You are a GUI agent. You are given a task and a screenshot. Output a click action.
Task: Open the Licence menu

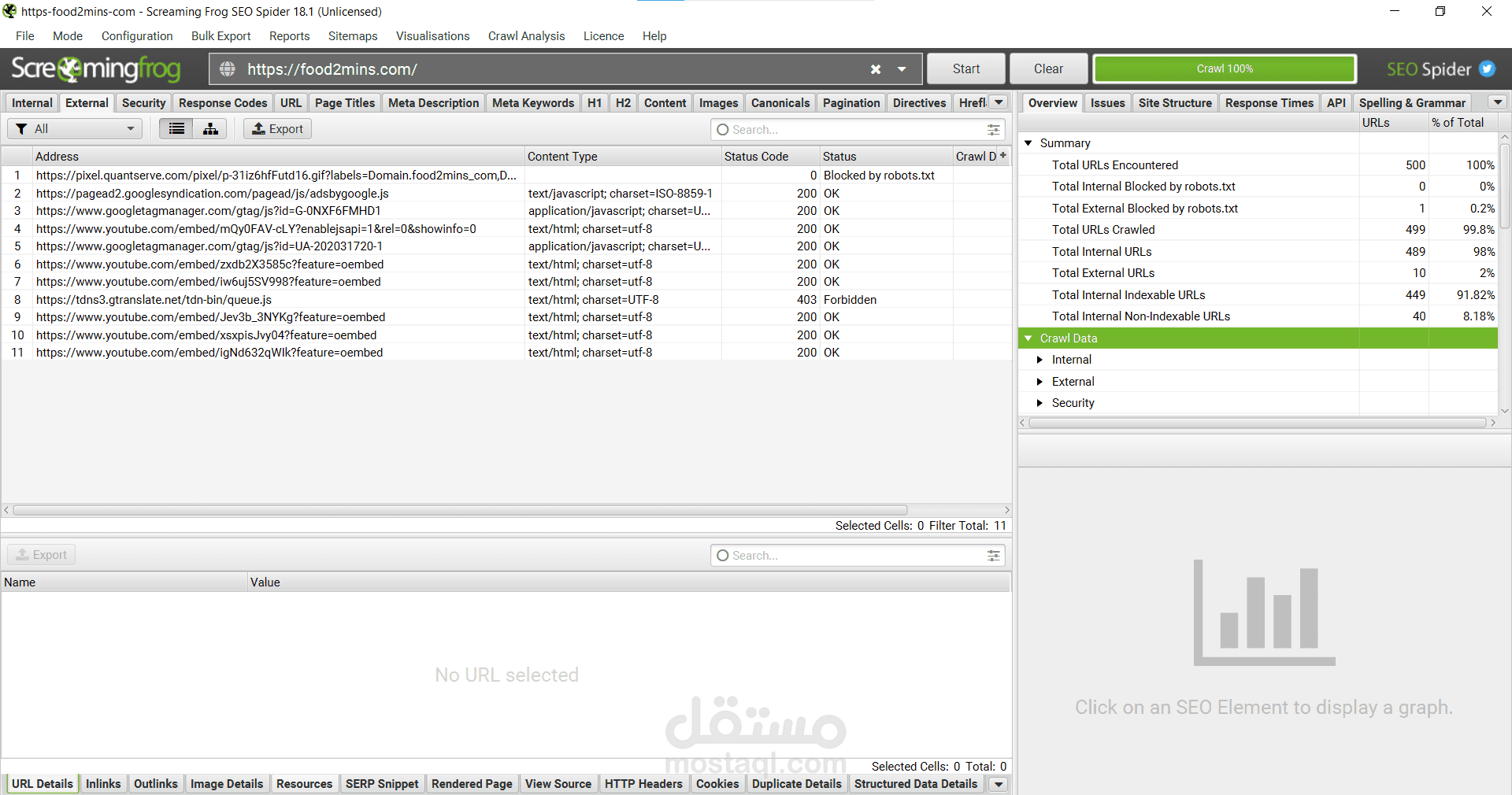pos(603,36)
